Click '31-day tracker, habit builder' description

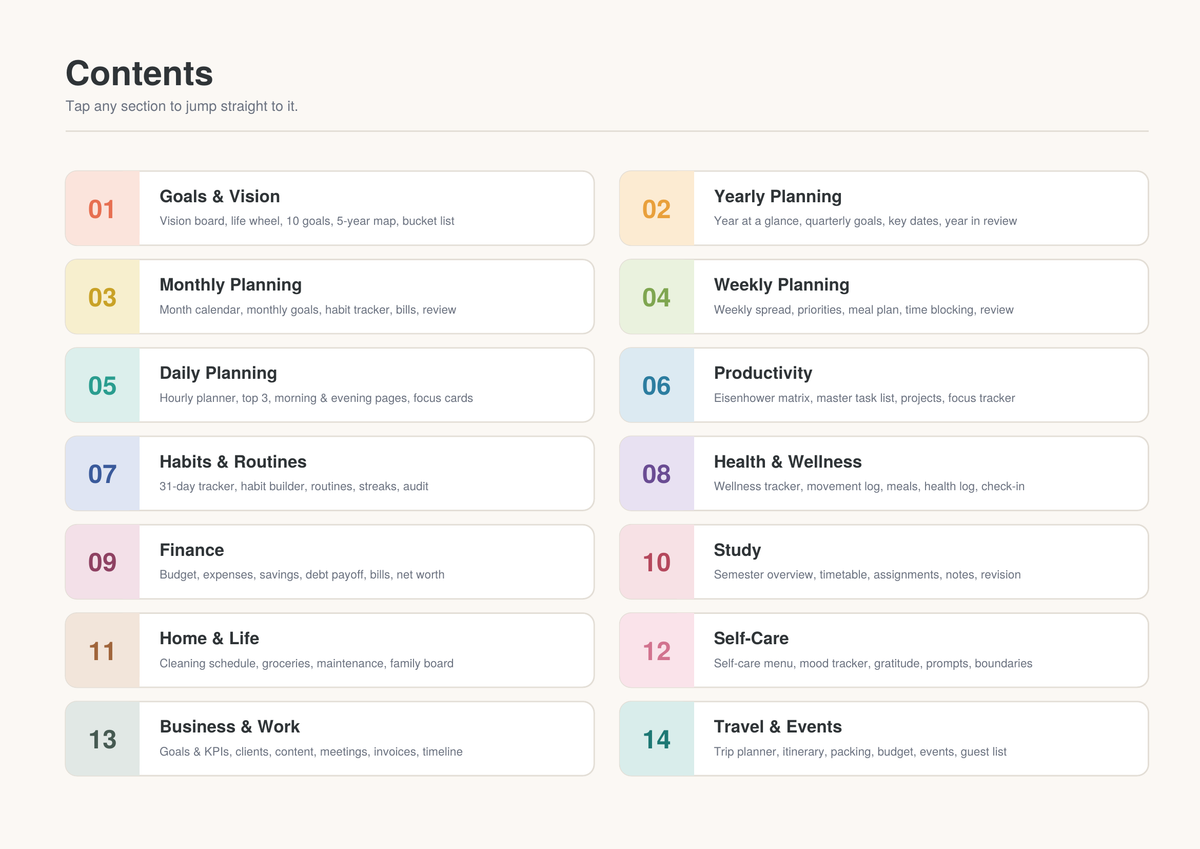pos(294,486)
